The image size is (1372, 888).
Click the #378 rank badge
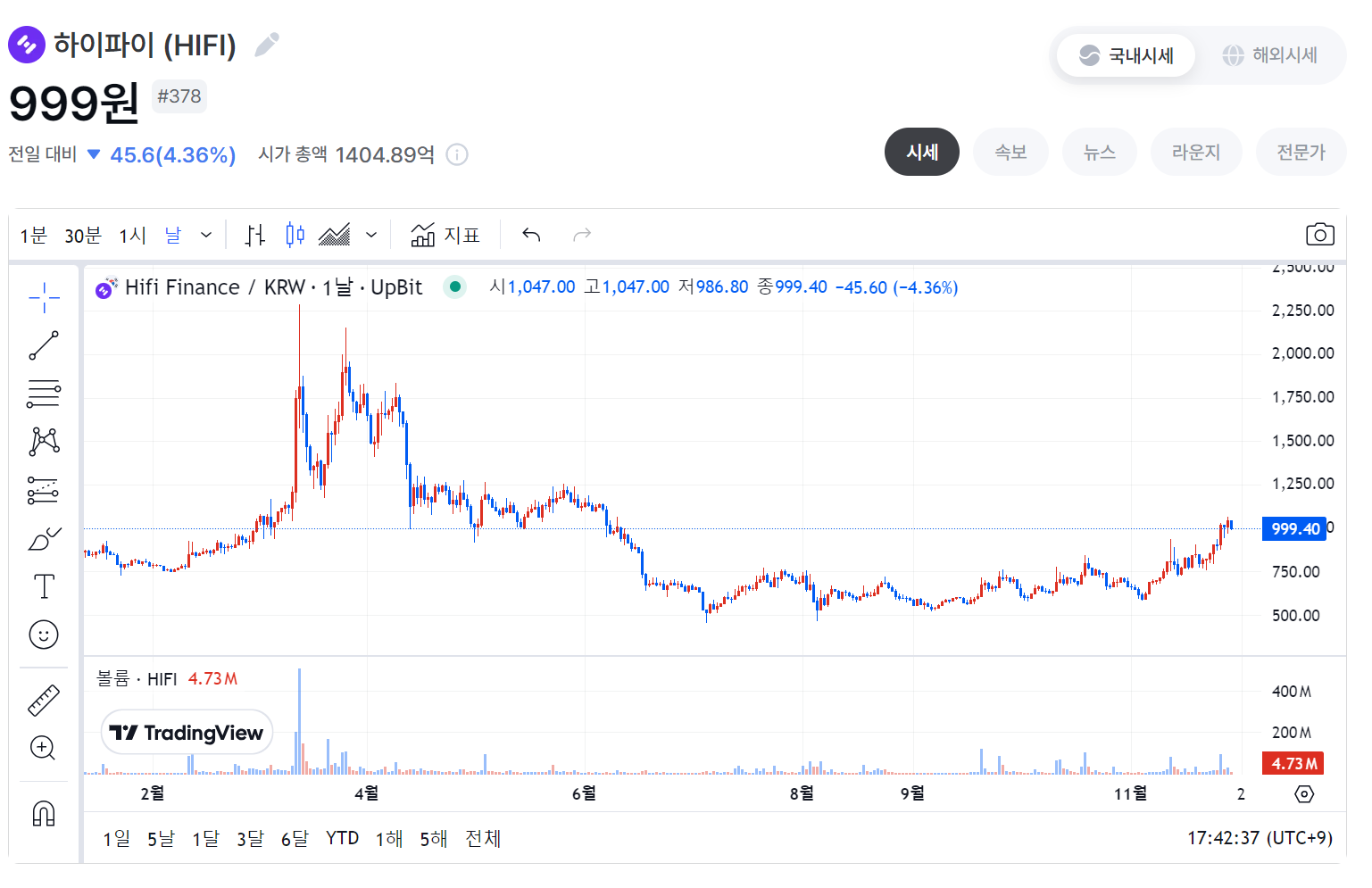tap(179, 96)
